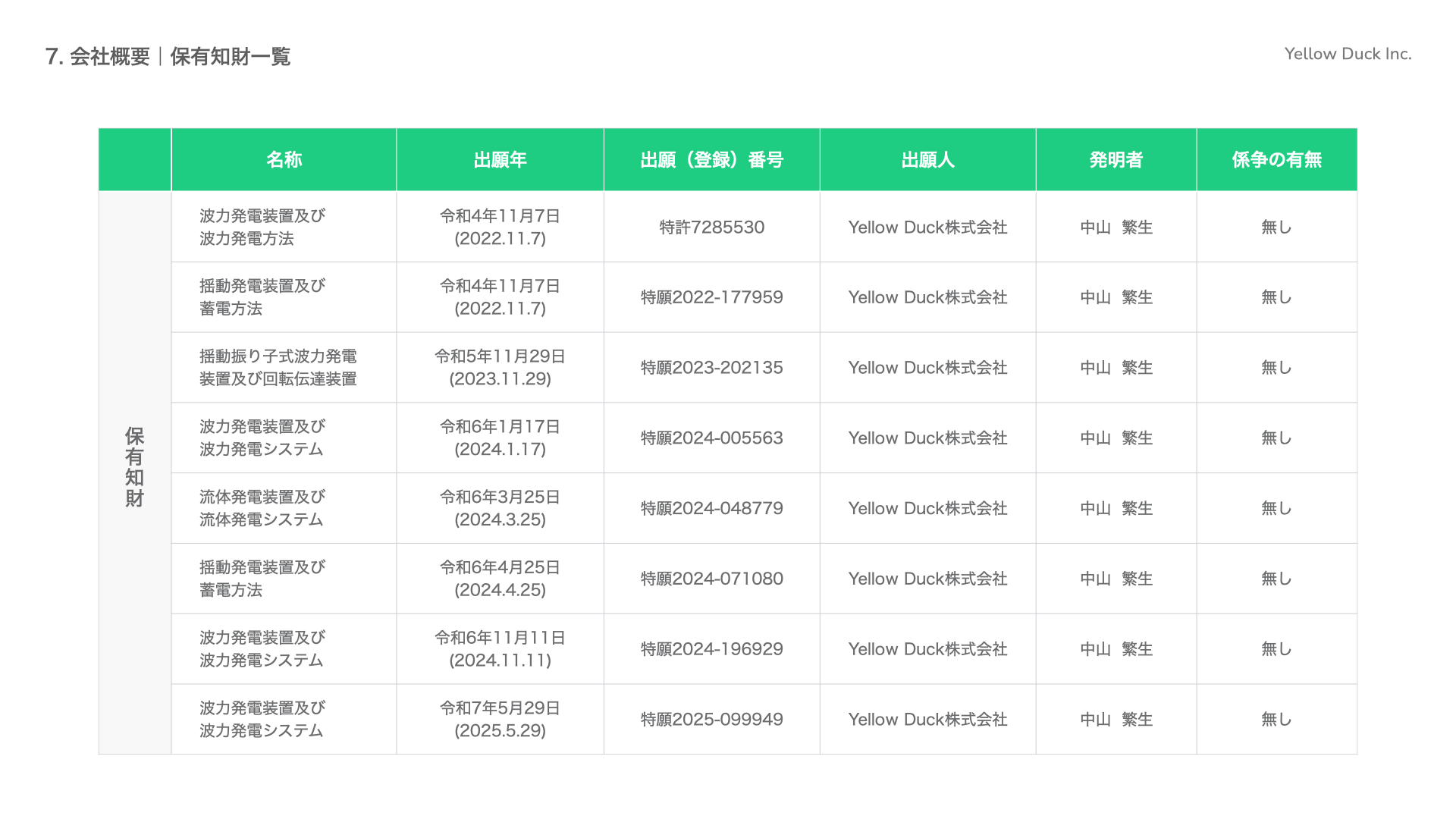This screenshot has width=1456, height=819.
Task: Click the 出願（登録）番号 column header
Action: point(711,160)
